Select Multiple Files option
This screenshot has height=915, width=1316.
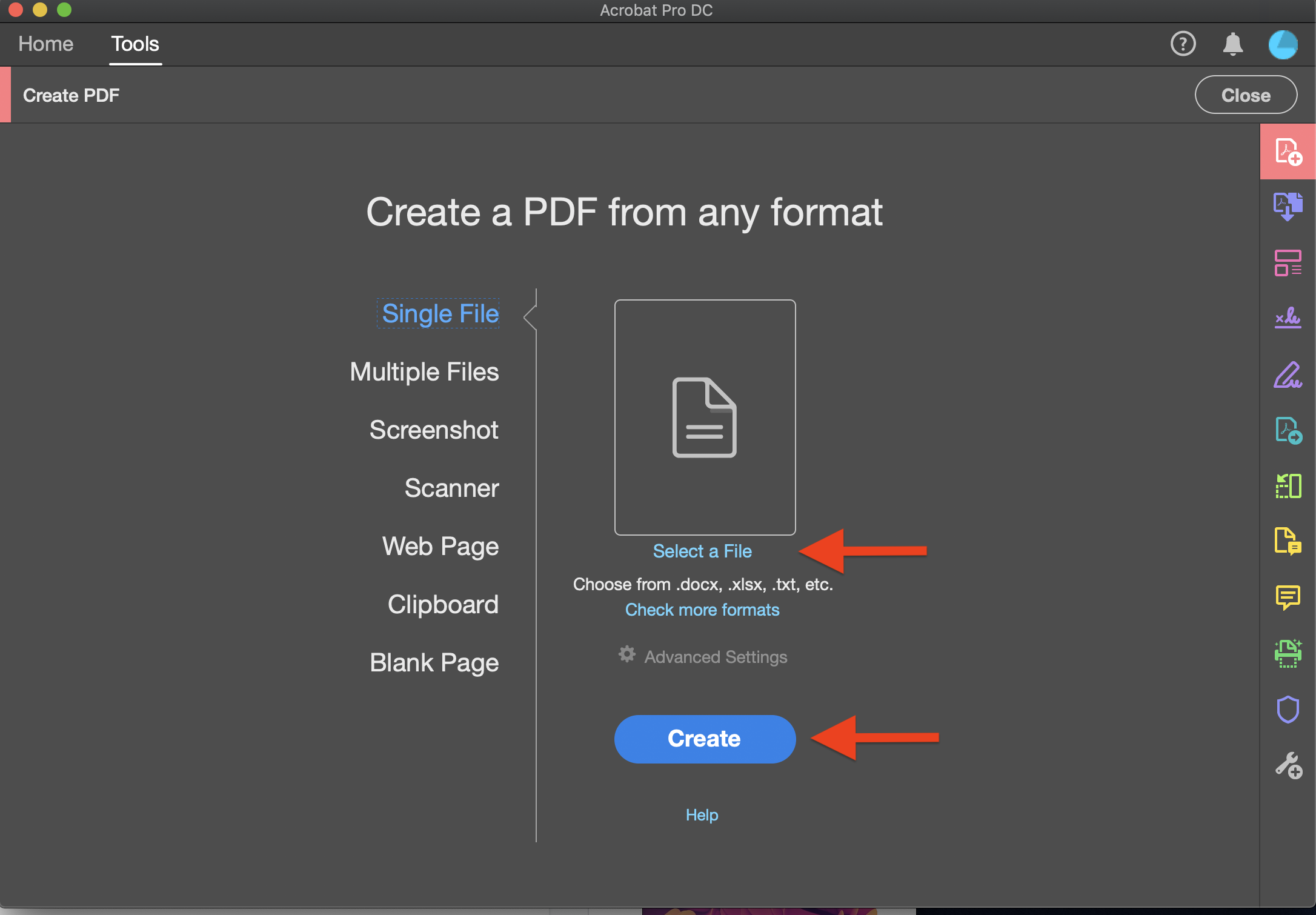click(425, 371)
